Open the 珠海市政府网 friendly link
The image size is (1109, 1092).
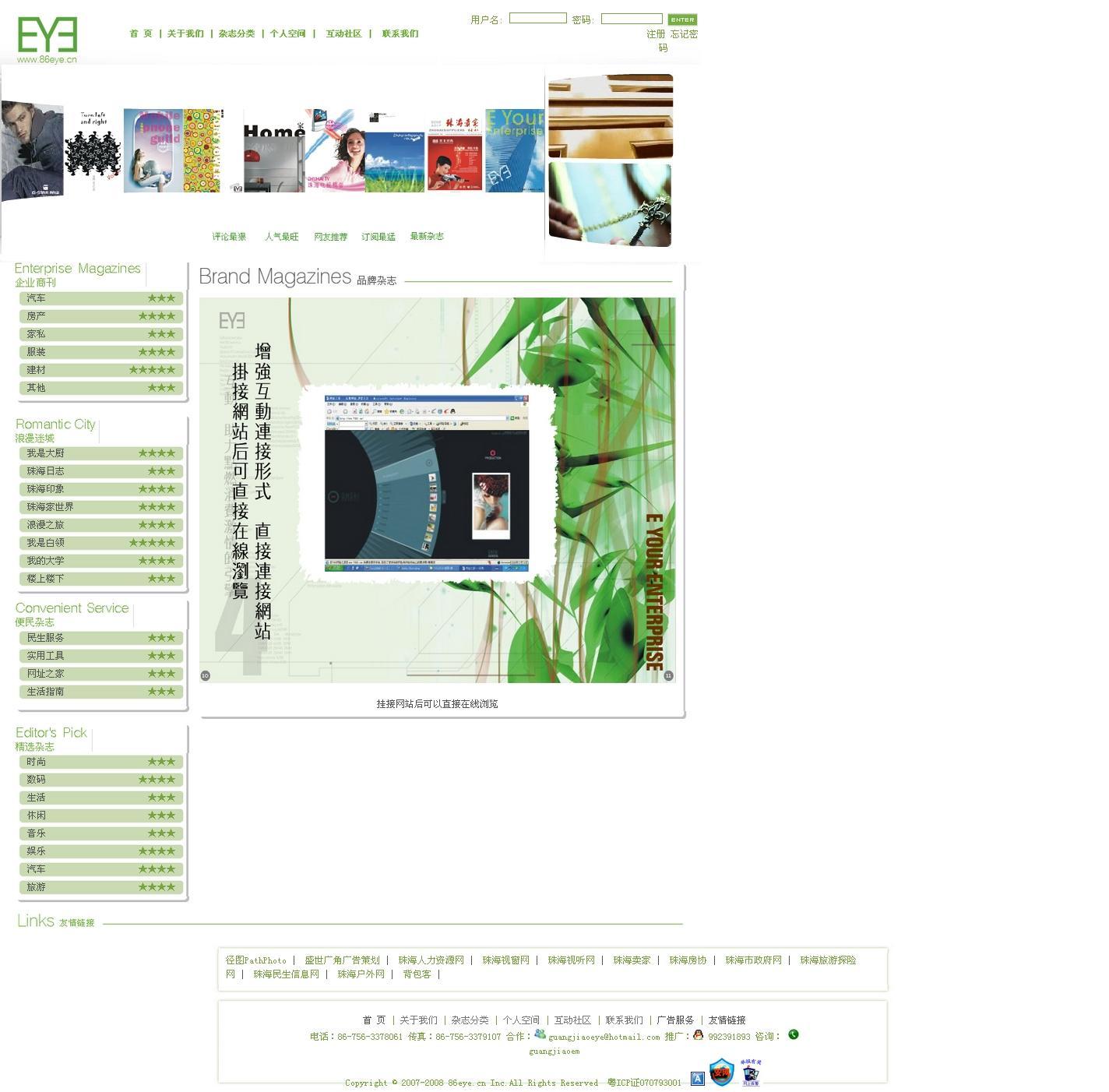753,960
